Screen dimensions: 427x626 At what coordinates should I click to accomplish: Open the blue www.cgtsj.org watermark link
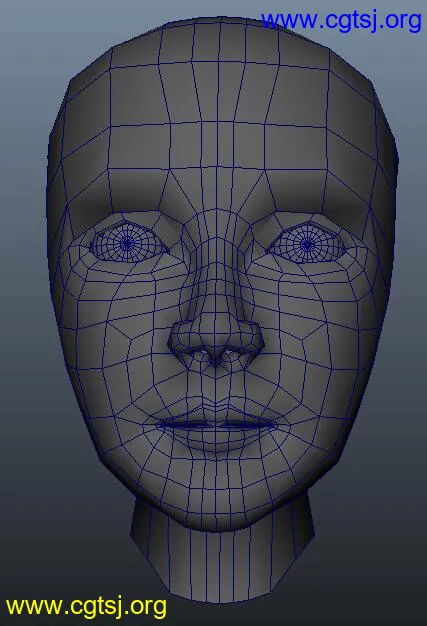pyautogui.click(x=341, y=20)
